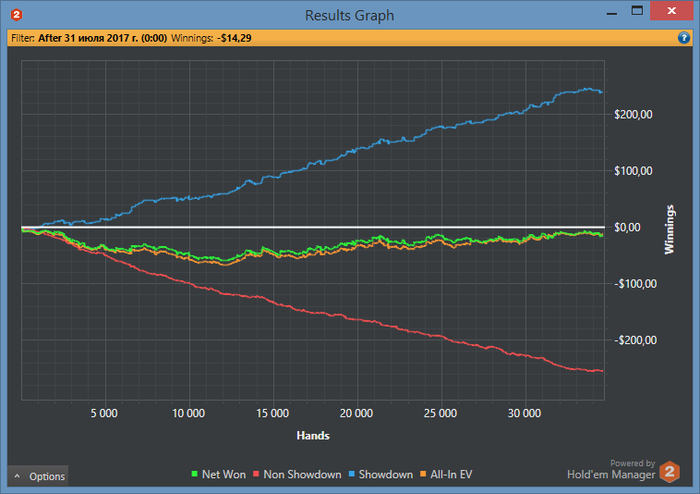The height and width of the screenshot is (494, 700).
Task: Click the 25 000 hands axis label
Action: pyautogui.click(x=440, y=413)
